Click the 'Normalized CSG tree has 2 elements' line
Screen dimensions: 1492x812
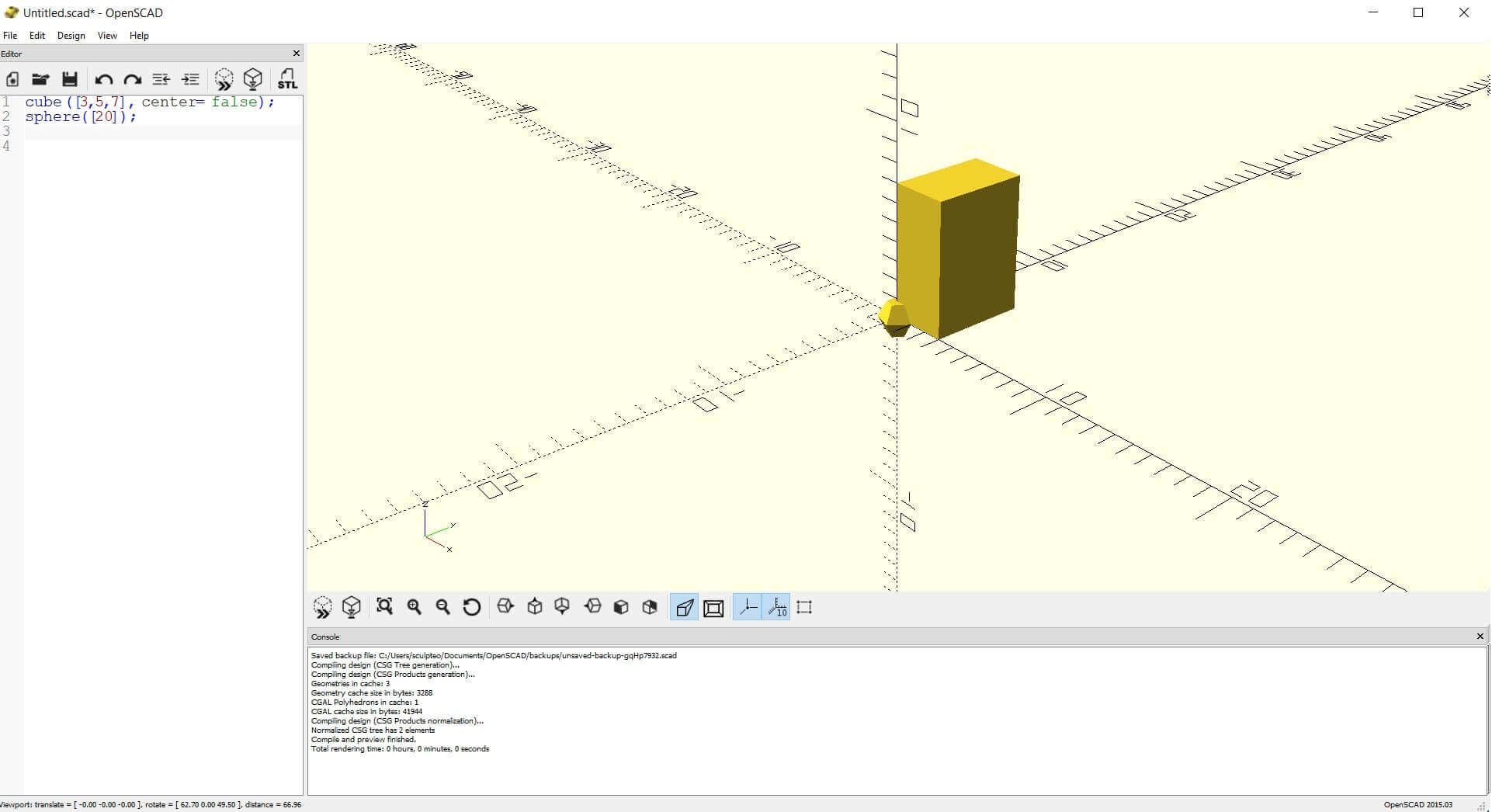tap(373, 730)
